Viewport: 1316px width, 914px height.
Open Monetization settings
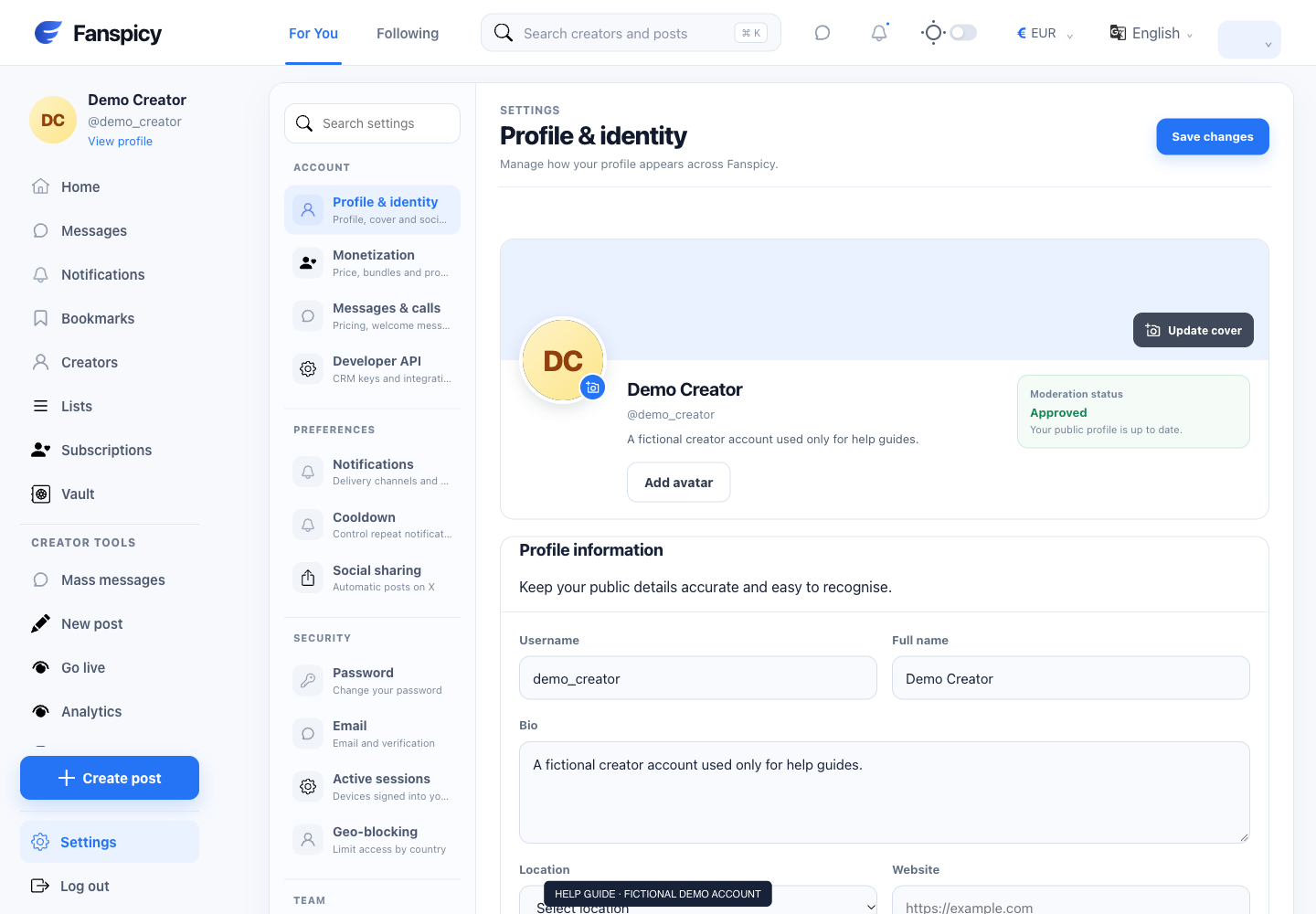[x=372, y=263]
